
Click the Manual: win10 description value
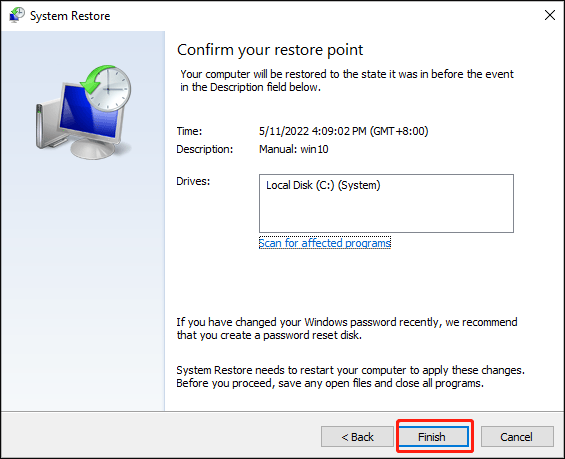click(x=294, y=149)
